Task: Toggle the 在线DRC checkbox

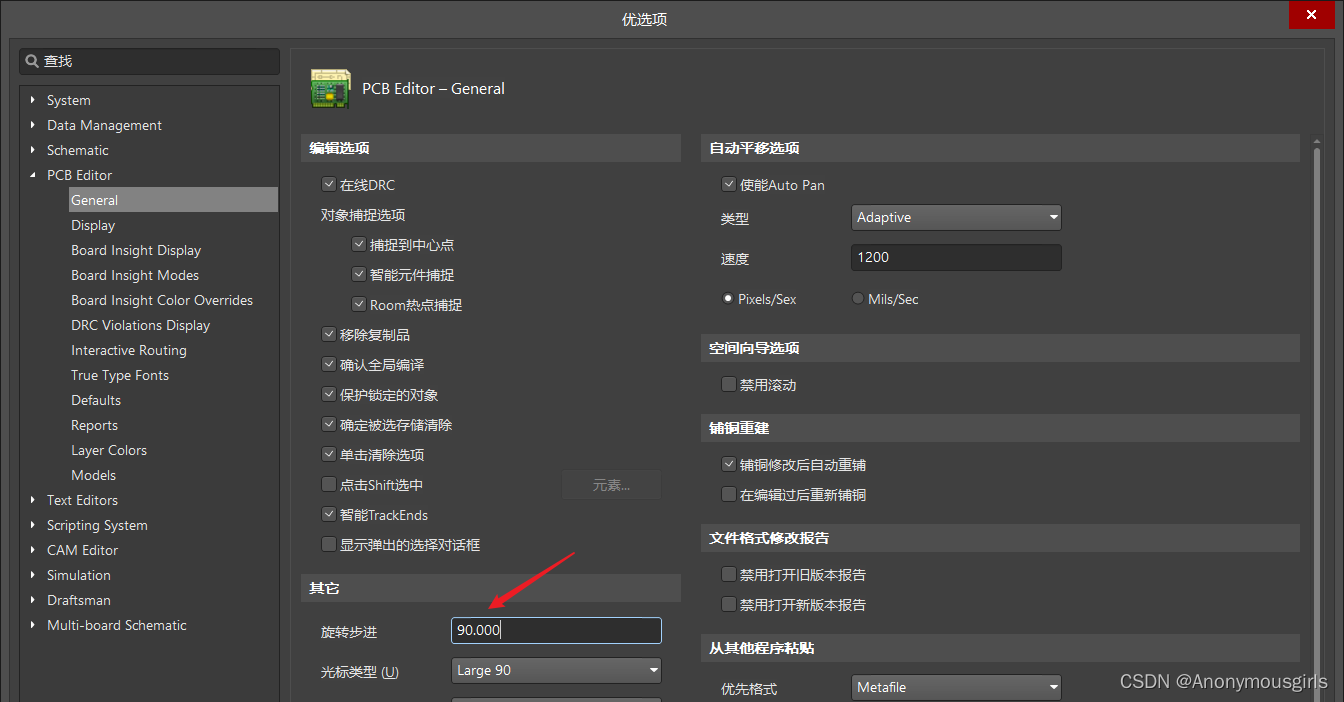Action: click(329, 185)
